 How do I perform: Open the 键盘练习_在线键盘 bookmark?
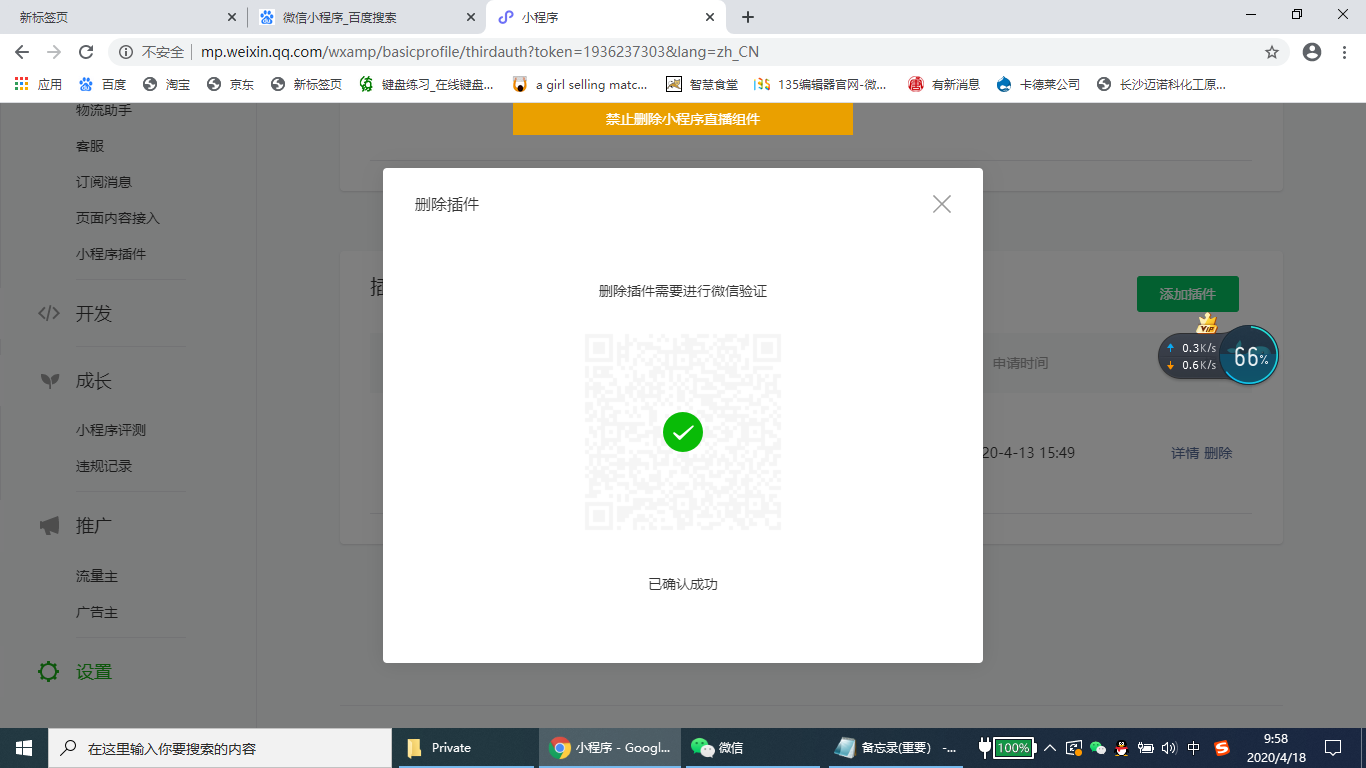click(426, 84)
